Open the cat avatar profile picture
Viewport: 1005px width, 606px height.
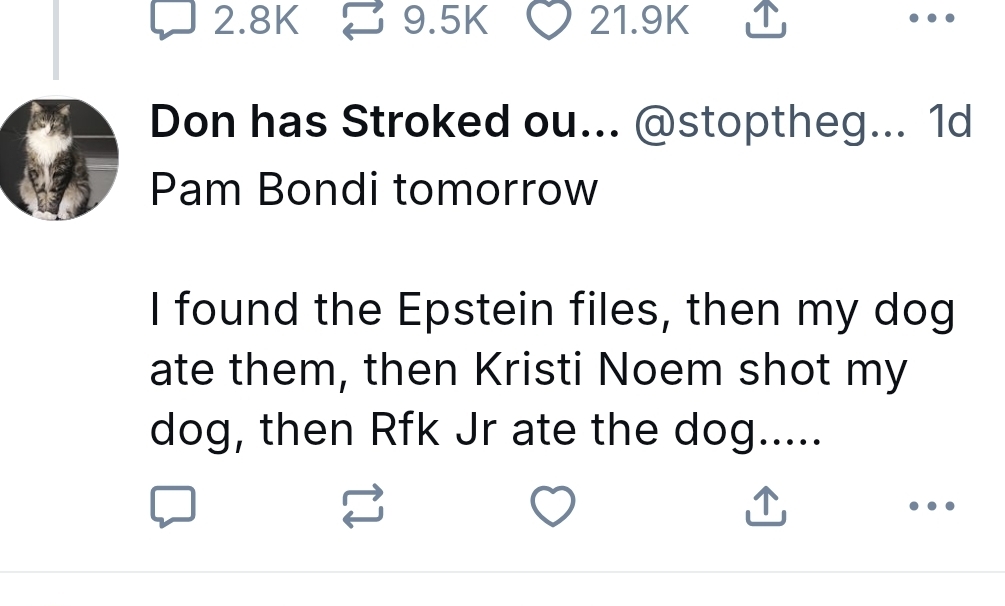click(x=58, y=158)
